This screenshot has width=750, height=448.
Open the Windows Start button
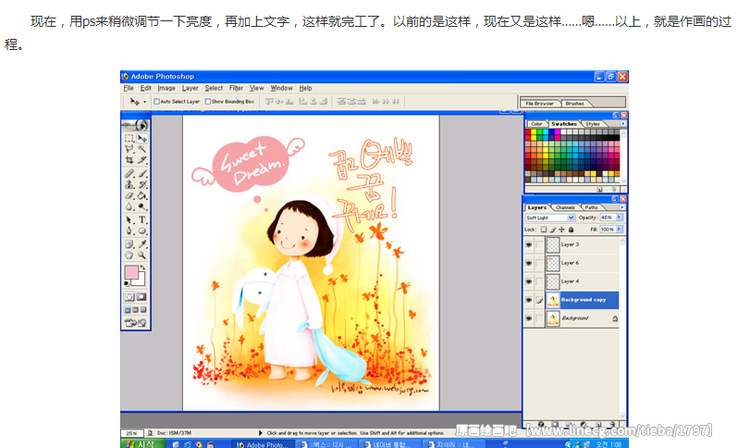point(141,444)
